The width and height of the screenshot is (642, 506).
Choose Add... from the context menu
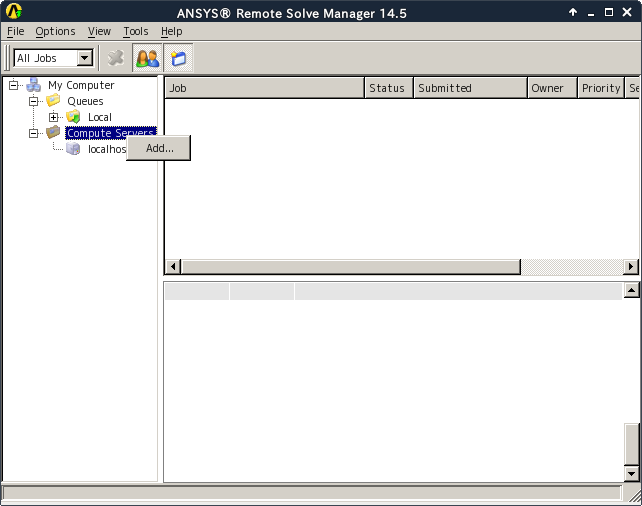pyautogui.click(x=159, y=148)
